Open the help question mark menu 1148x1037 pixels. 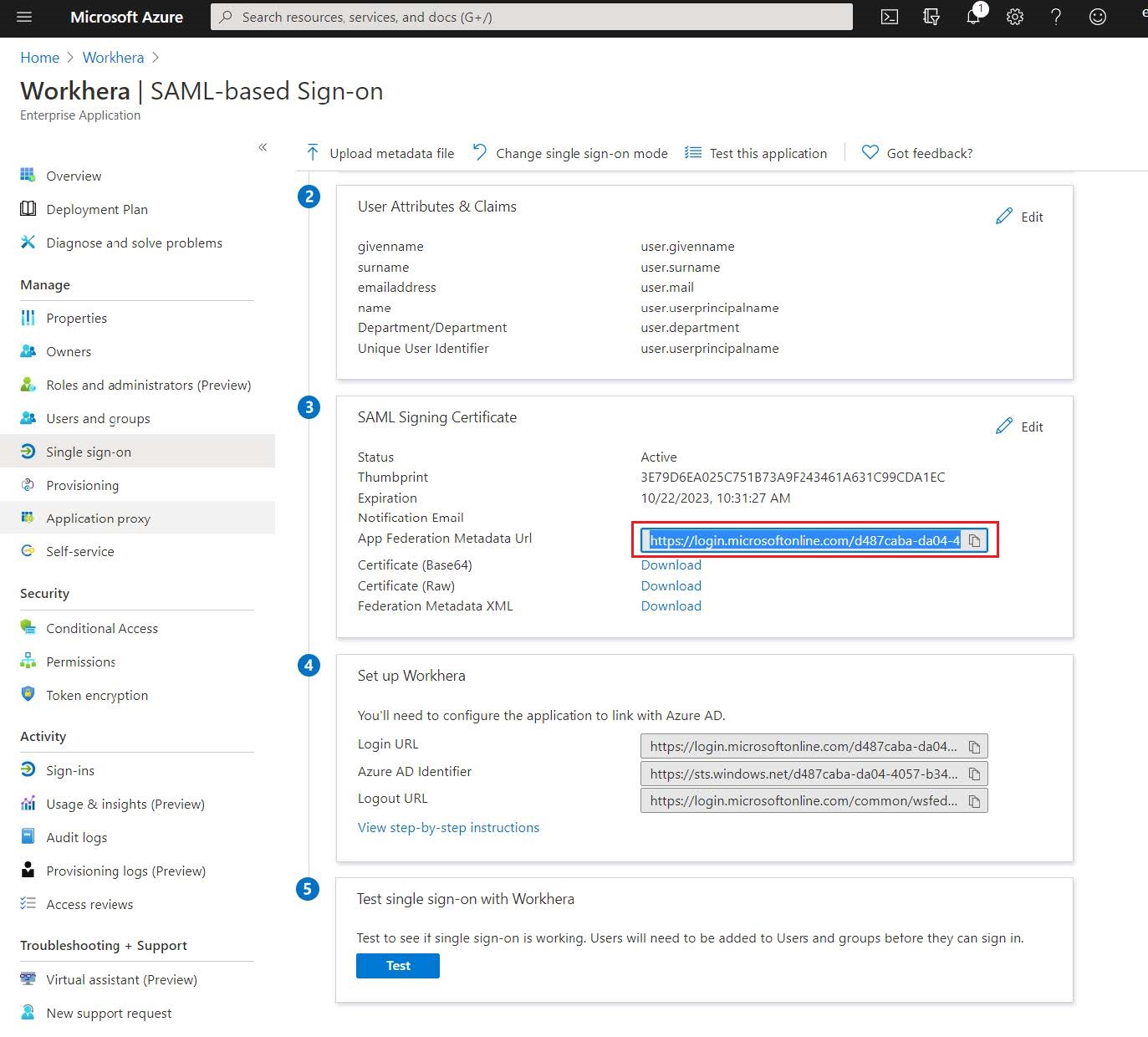click(1056, 17)
